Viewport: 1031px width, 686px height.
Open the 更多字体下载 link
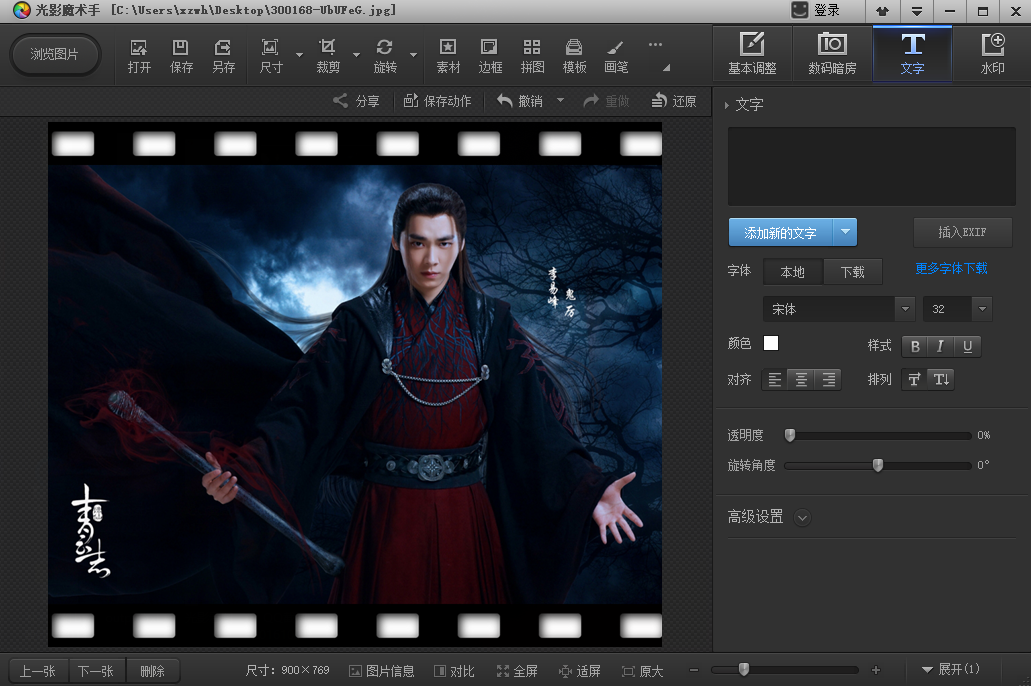[x=951, y=268]
